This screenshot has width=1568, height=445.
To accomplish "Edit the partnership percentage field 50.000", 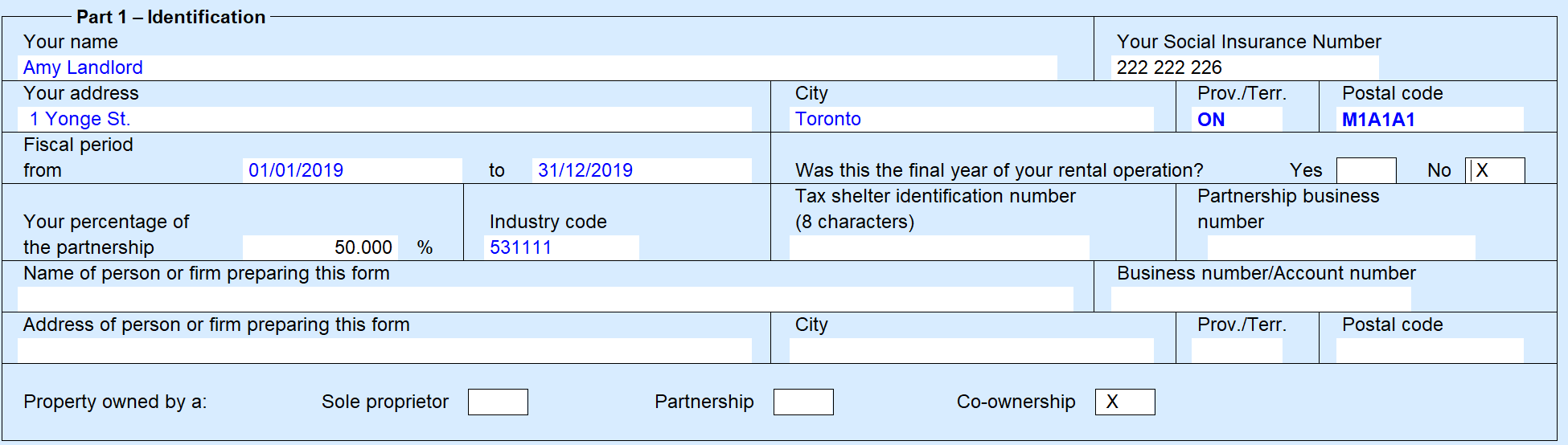I will [320, 247].
